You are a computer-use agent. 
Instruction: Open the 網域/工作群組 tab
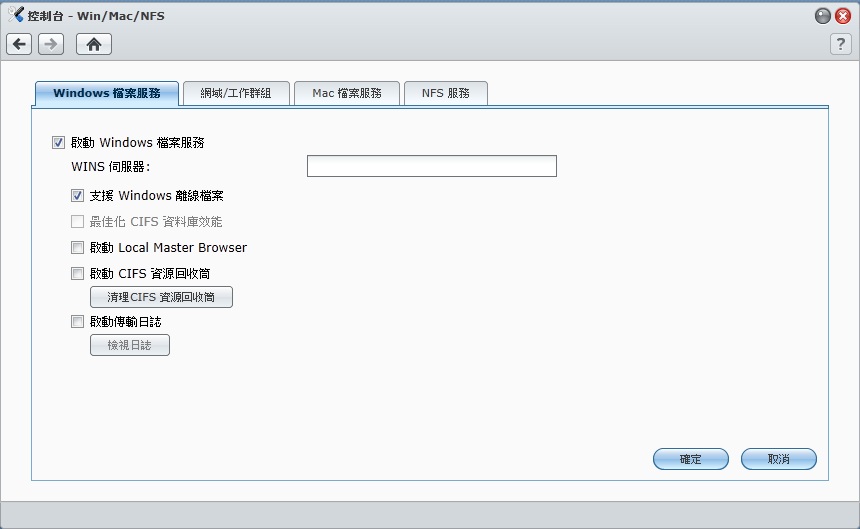[x=236, y=93]
